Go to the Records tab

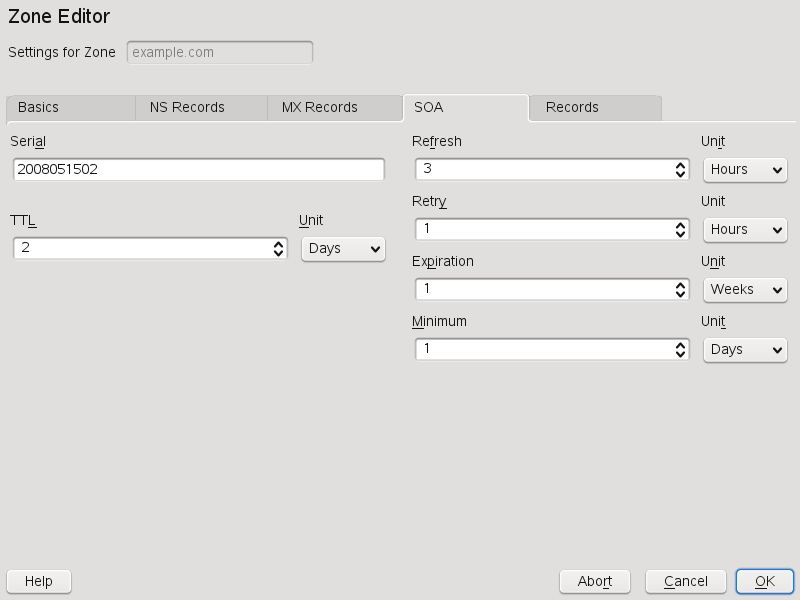[x=595, y=108]
